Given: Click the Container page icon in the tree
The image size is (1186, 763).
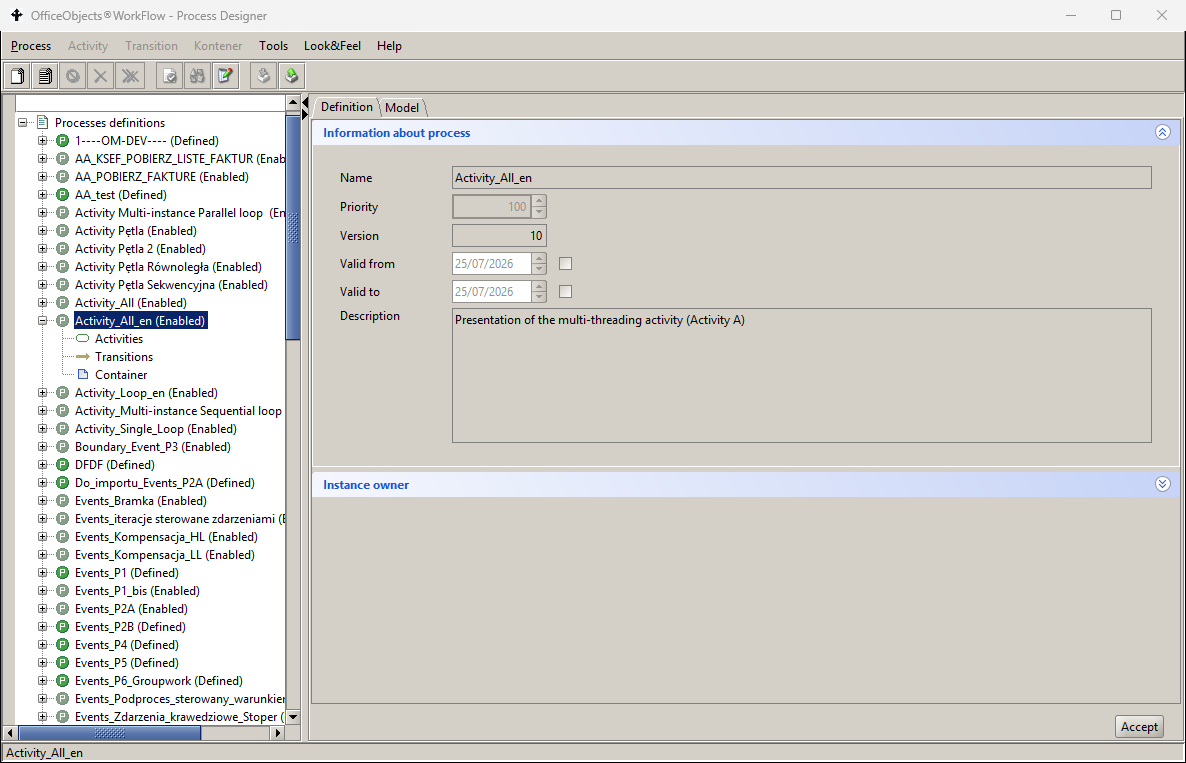Looking at the screenshot, I should click(83, 374).
